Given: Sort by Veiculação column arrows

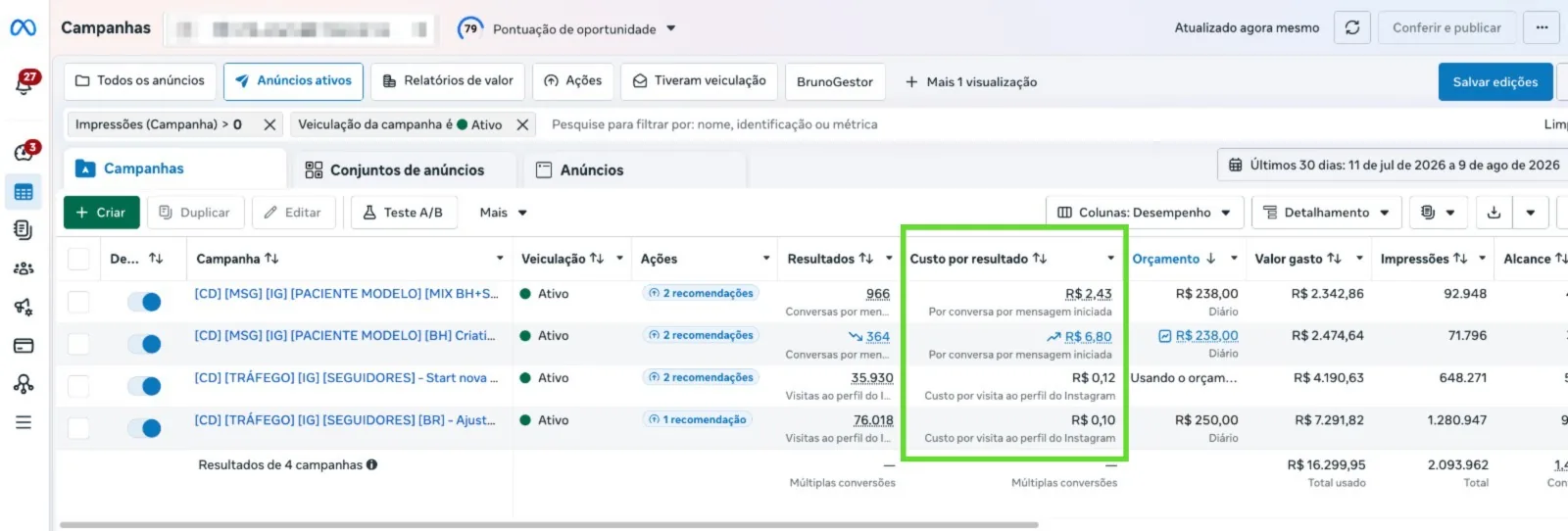Looking at the screenshot, I should (597, 259).
